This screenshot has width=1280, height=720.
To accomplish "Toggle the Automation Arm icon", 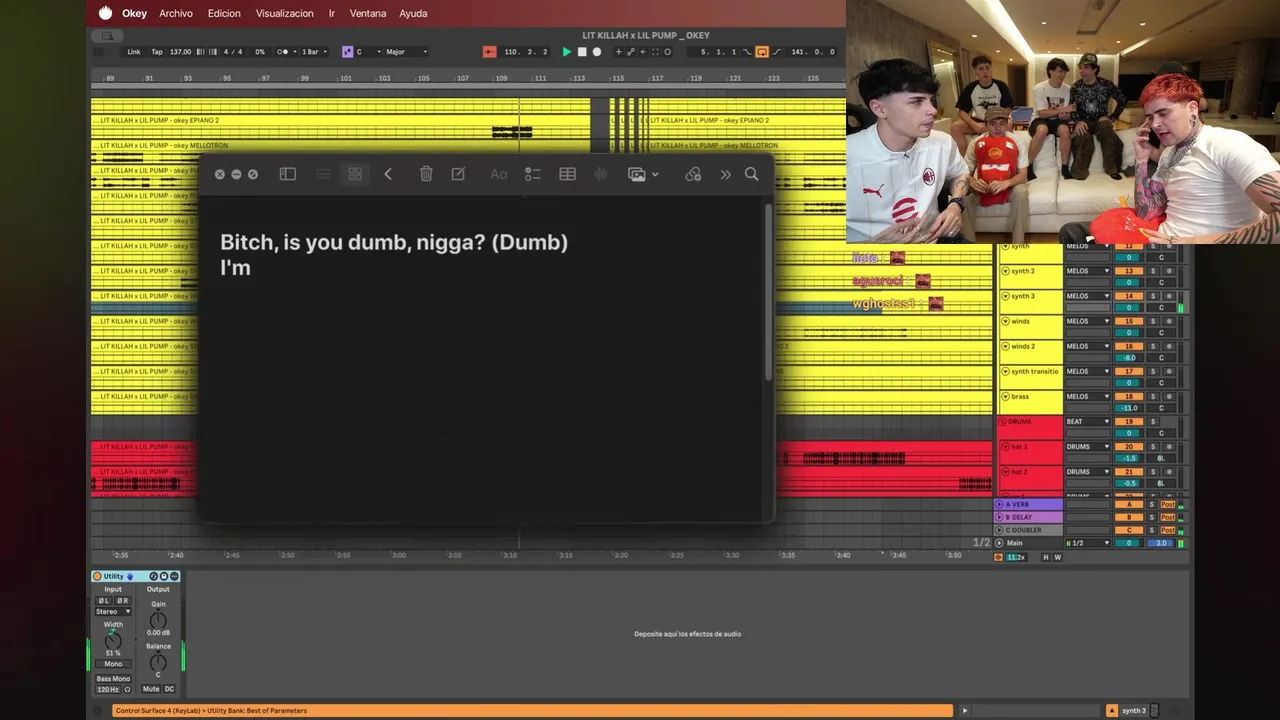I will 630,52.
